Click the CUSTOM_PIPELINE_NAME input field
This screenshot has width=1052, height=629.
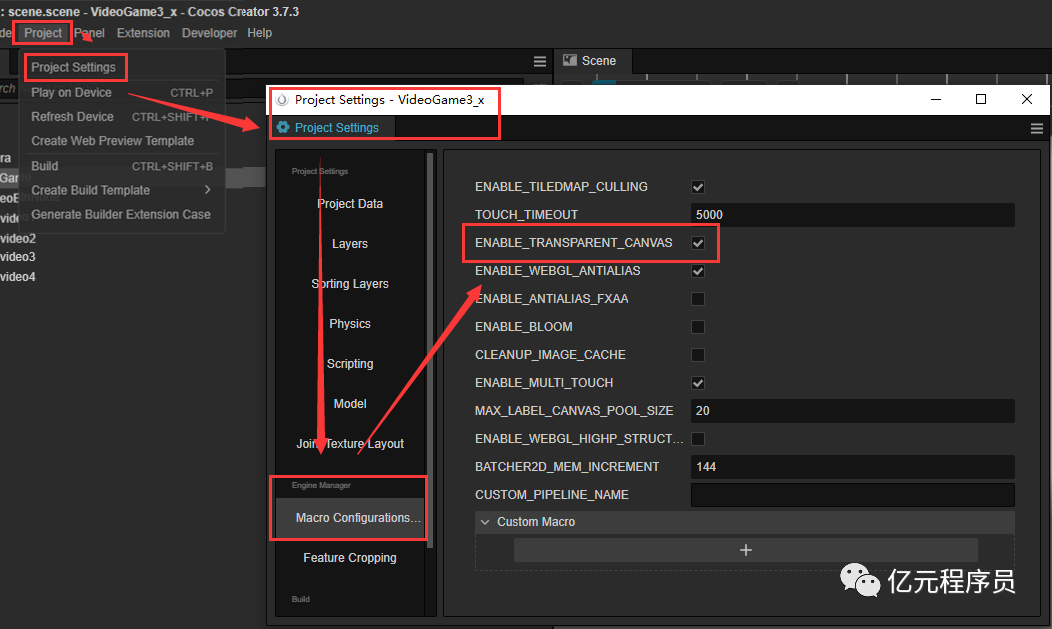pyautogui.click(x=852, y=495)
